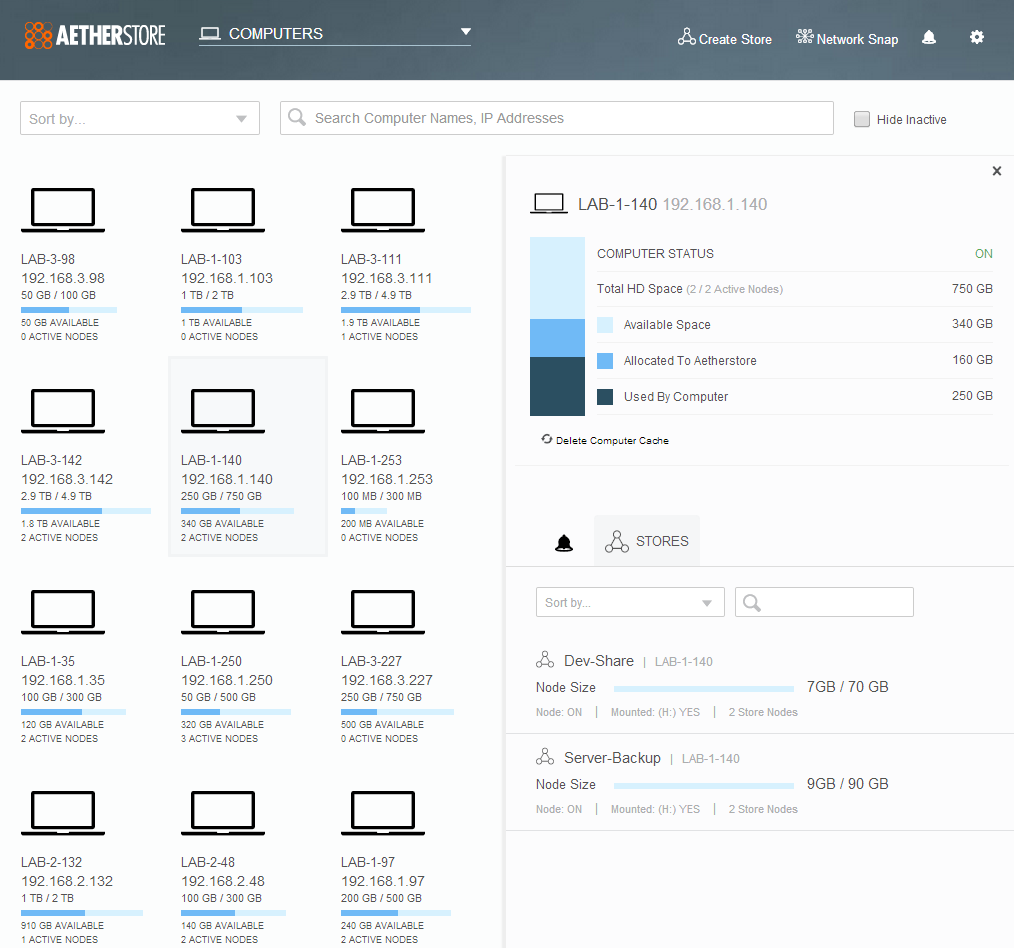Click the Delete Computer Cache refresh icon
The height and width of the screenshot is (948, 1014).
pos(546,439)
